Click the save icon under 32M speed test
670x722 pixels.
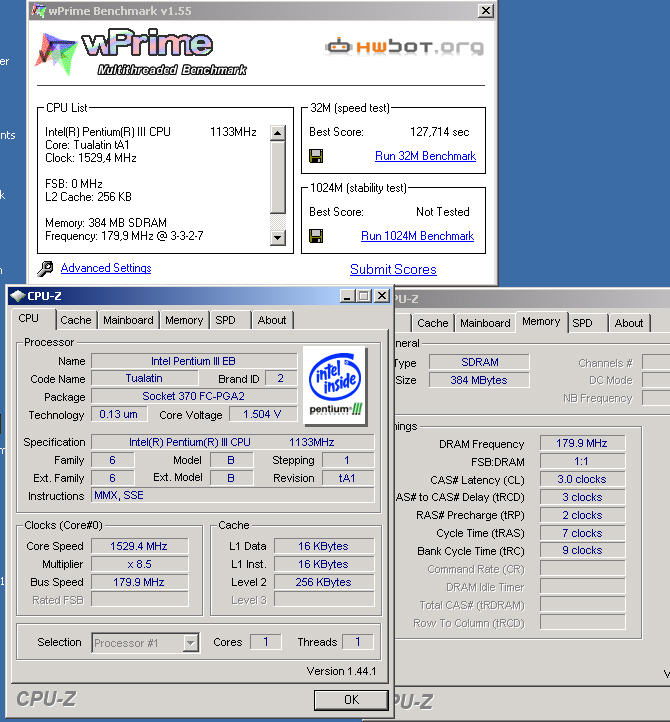[316, 156]
